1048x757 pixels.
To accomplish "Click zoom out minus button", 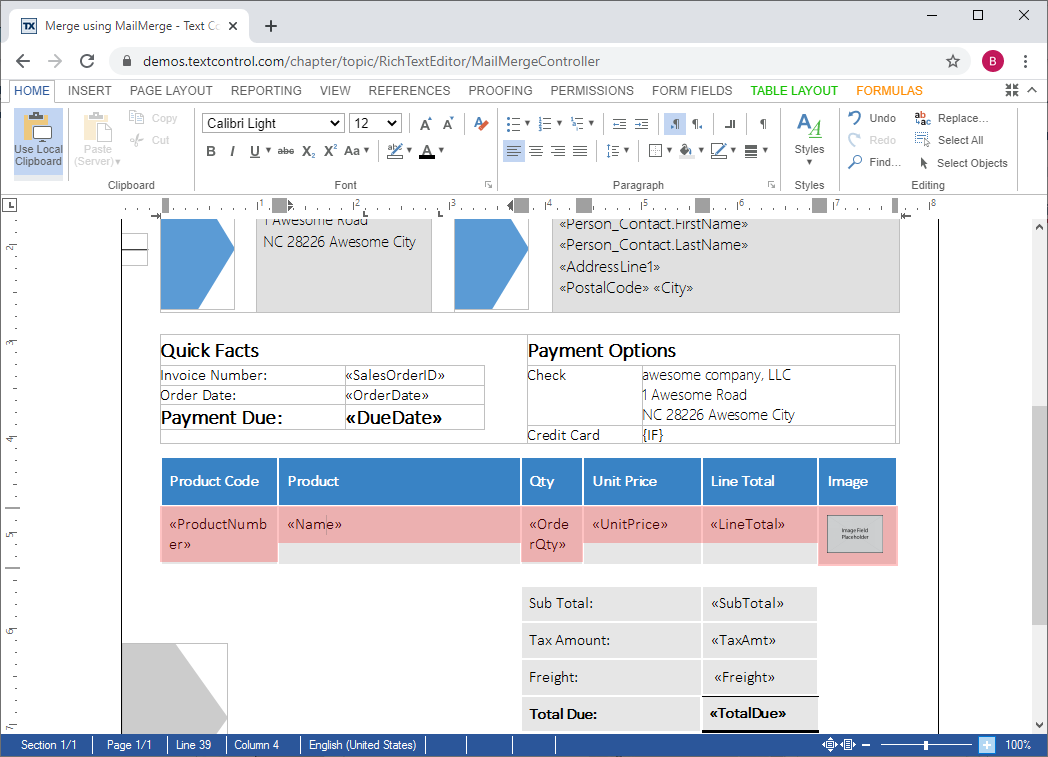I will point(866,744).
